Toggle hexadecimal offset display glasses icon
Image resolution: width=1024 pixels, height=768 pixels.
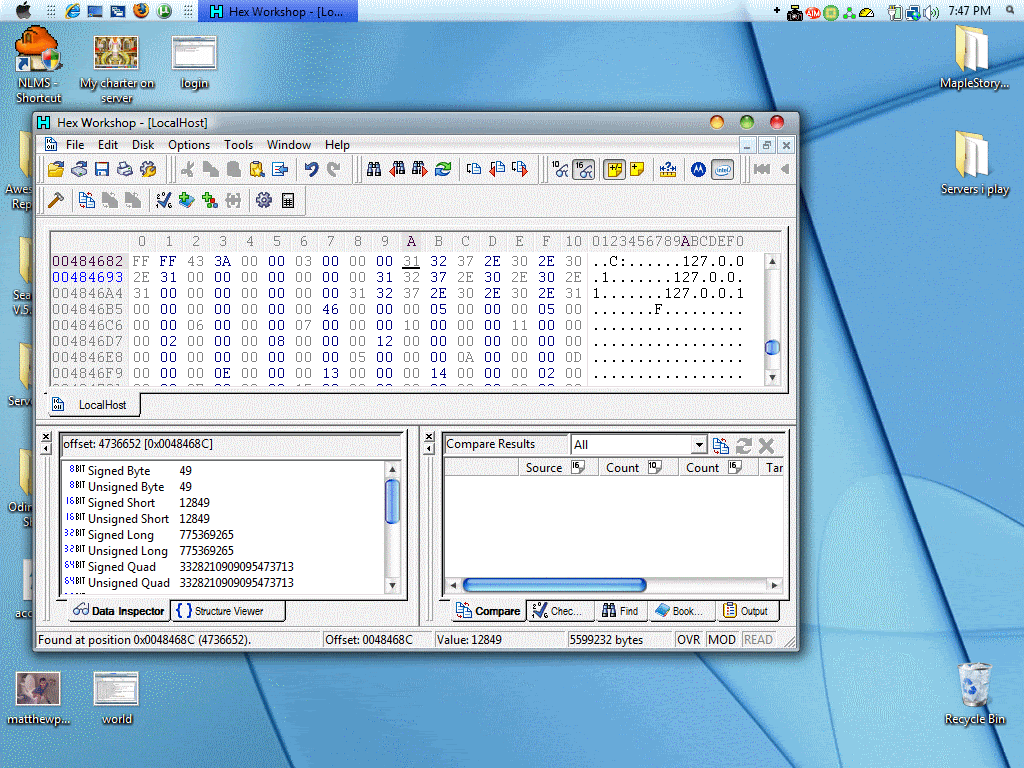(584, 170)
